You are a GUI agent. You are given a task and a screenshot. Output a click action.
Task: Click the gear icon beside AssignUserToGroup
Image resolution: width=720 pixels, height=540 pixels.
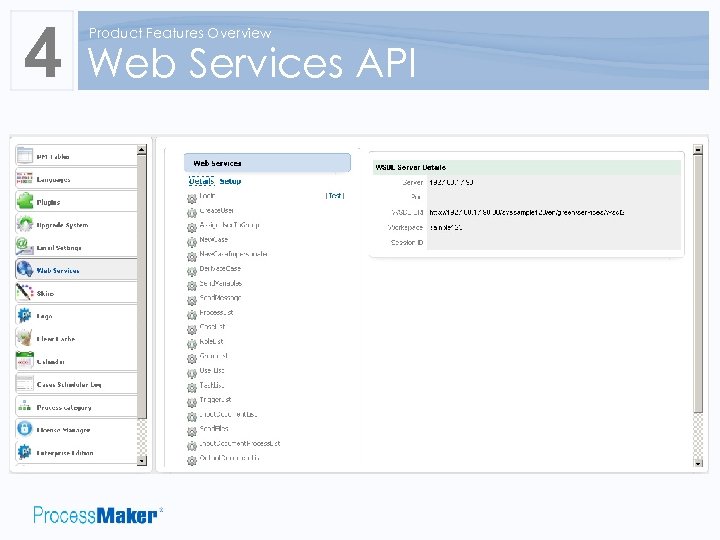tap(191, 227)
